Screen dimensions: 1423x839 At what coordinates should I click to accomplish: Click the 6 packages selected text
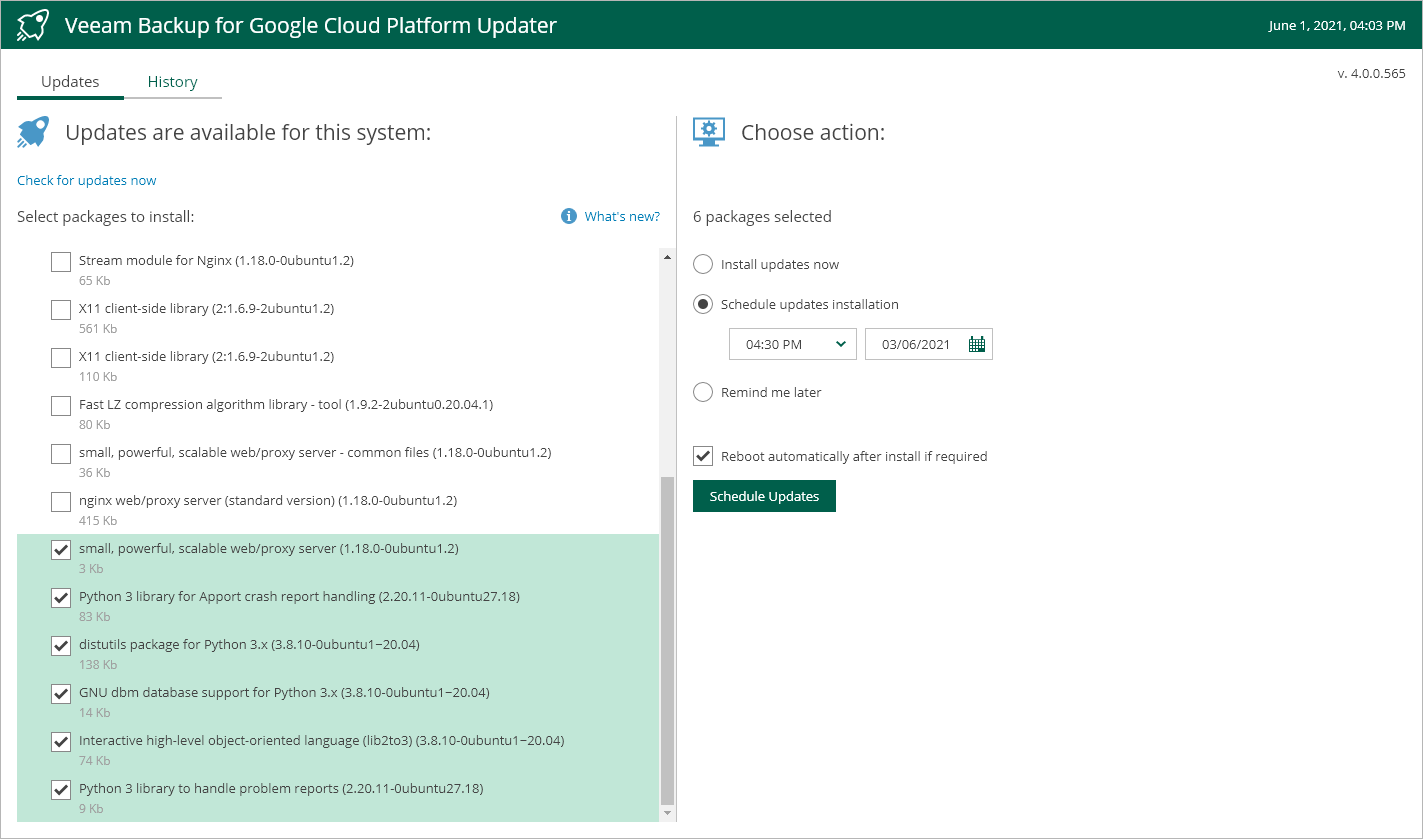(762, 216)
